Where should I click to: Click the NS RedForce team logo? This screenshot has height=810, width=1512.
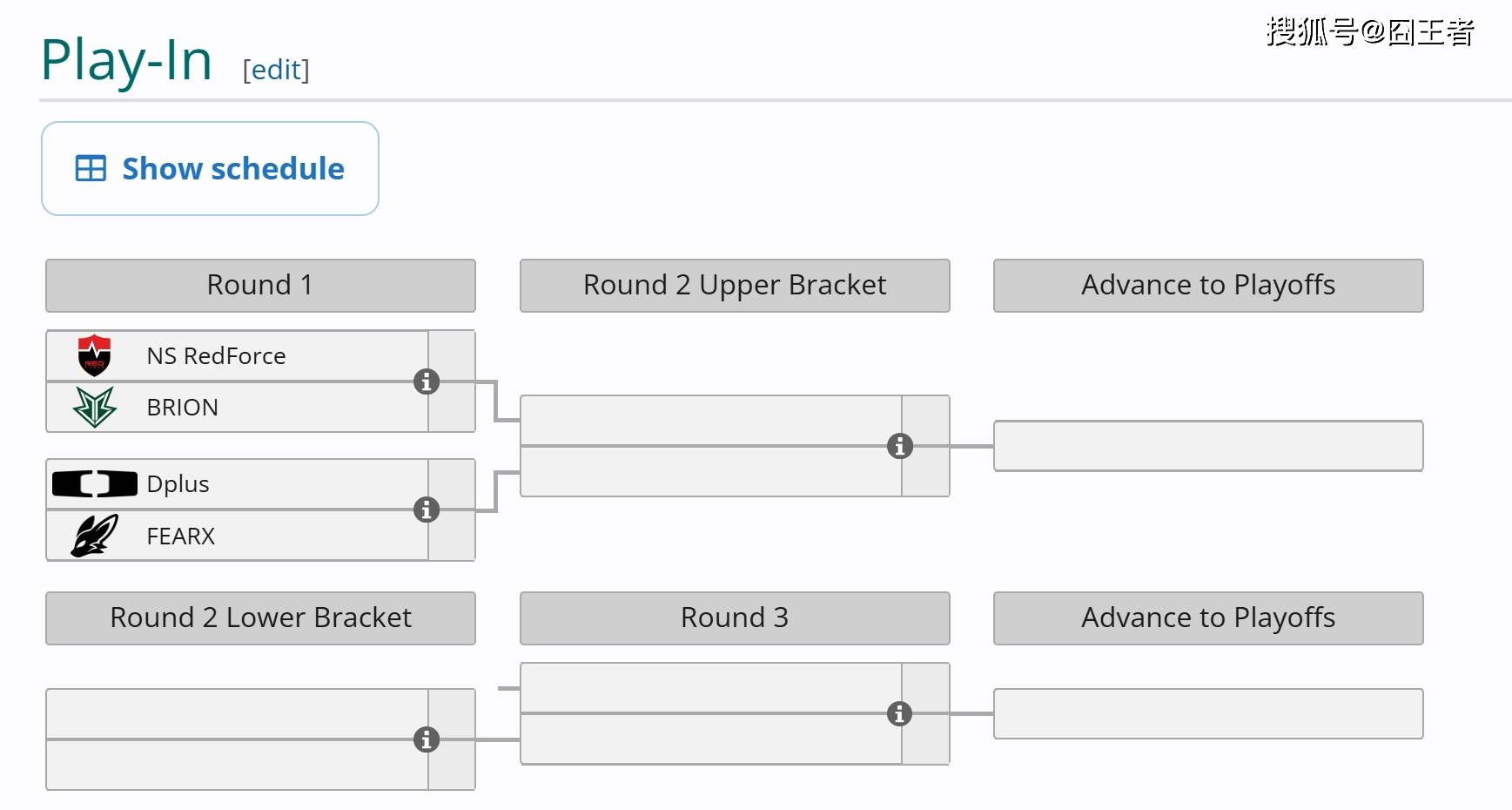click(94, 355)
